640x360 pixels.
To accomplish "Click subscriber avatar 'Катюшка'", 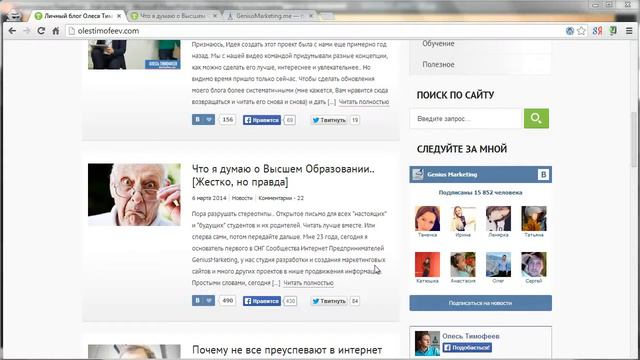I will tap(427, 264).
